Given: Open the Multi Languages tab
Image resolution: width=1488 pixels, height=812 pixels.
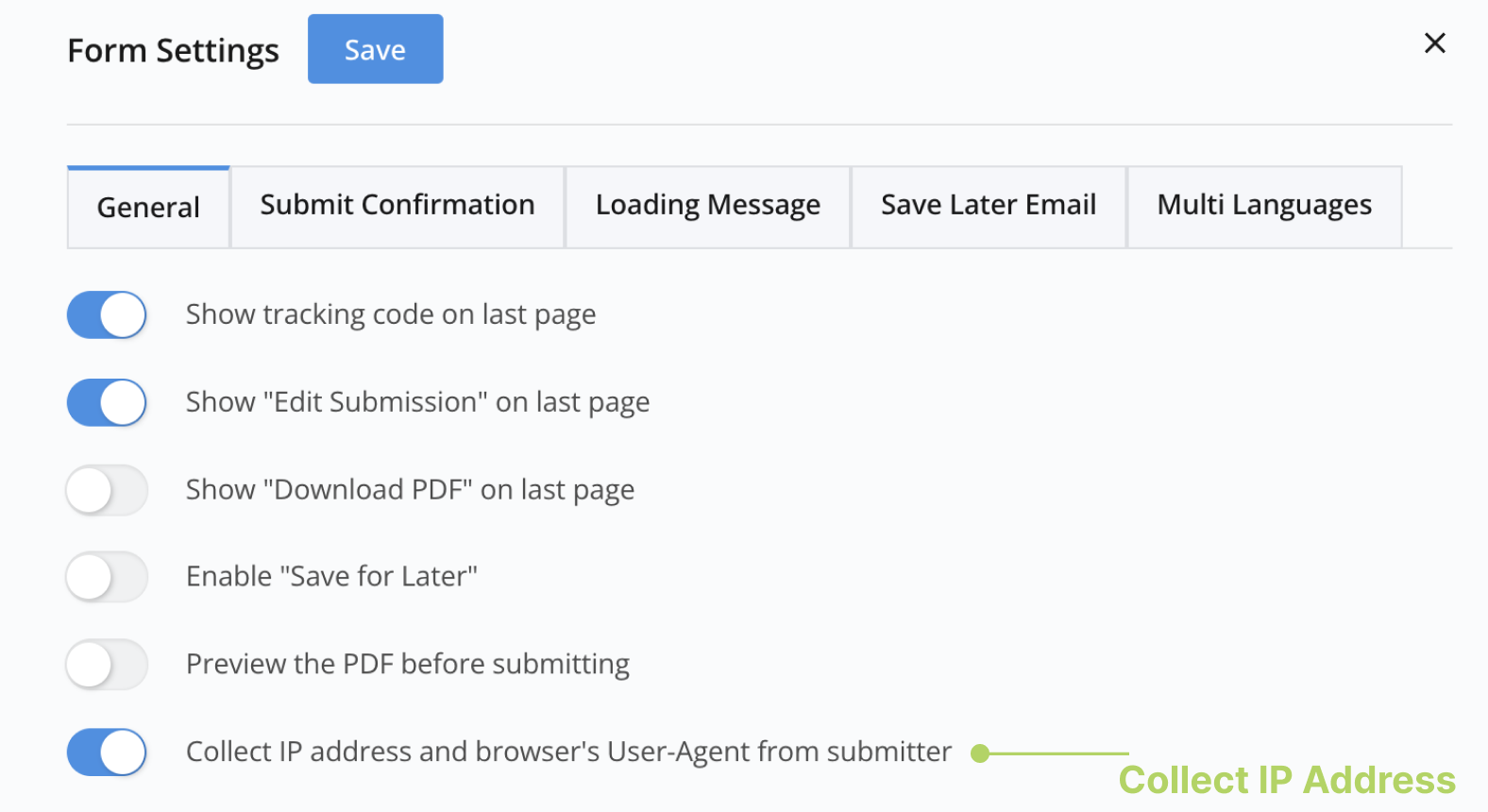Looking at the screenshot, I should 1264,206.
